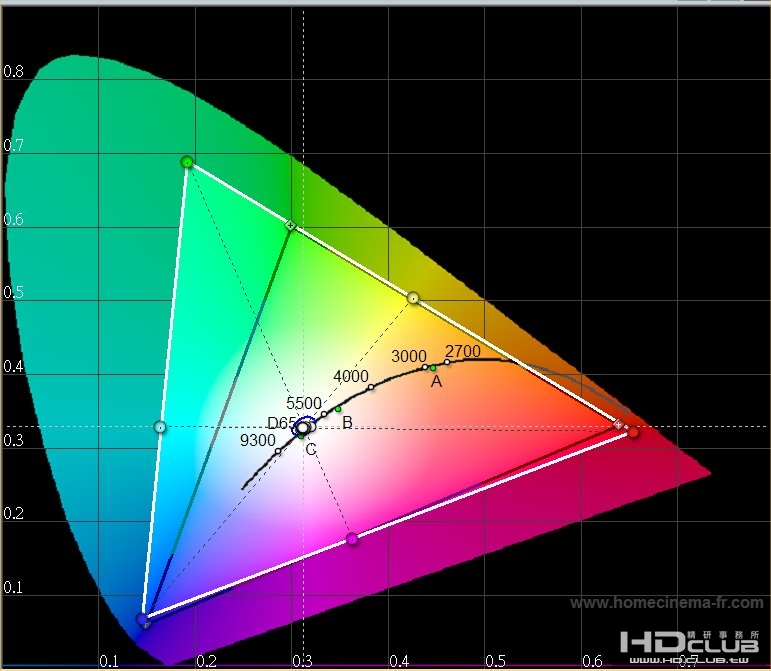Viewport: 771px width, 671px height.
Task: Click the 3000 K marker on the curve
Action: tap(425, 367)
